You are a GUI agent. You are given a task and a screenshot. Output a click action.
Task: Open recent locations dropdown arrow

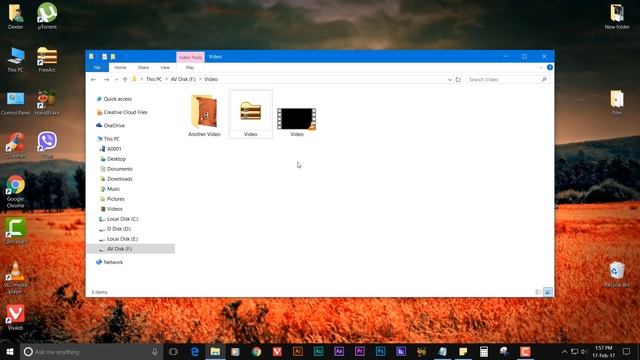(116, 80)
